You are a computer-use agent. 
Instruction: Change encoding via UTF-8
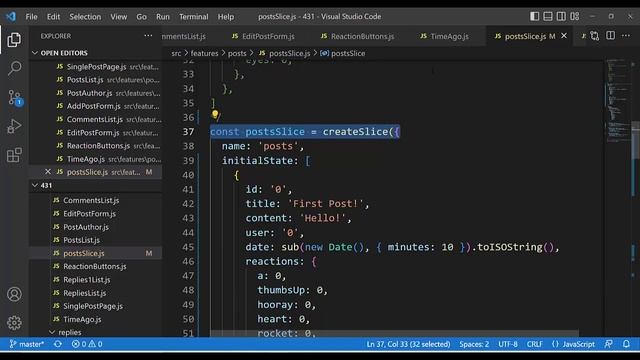pos(508,344)
